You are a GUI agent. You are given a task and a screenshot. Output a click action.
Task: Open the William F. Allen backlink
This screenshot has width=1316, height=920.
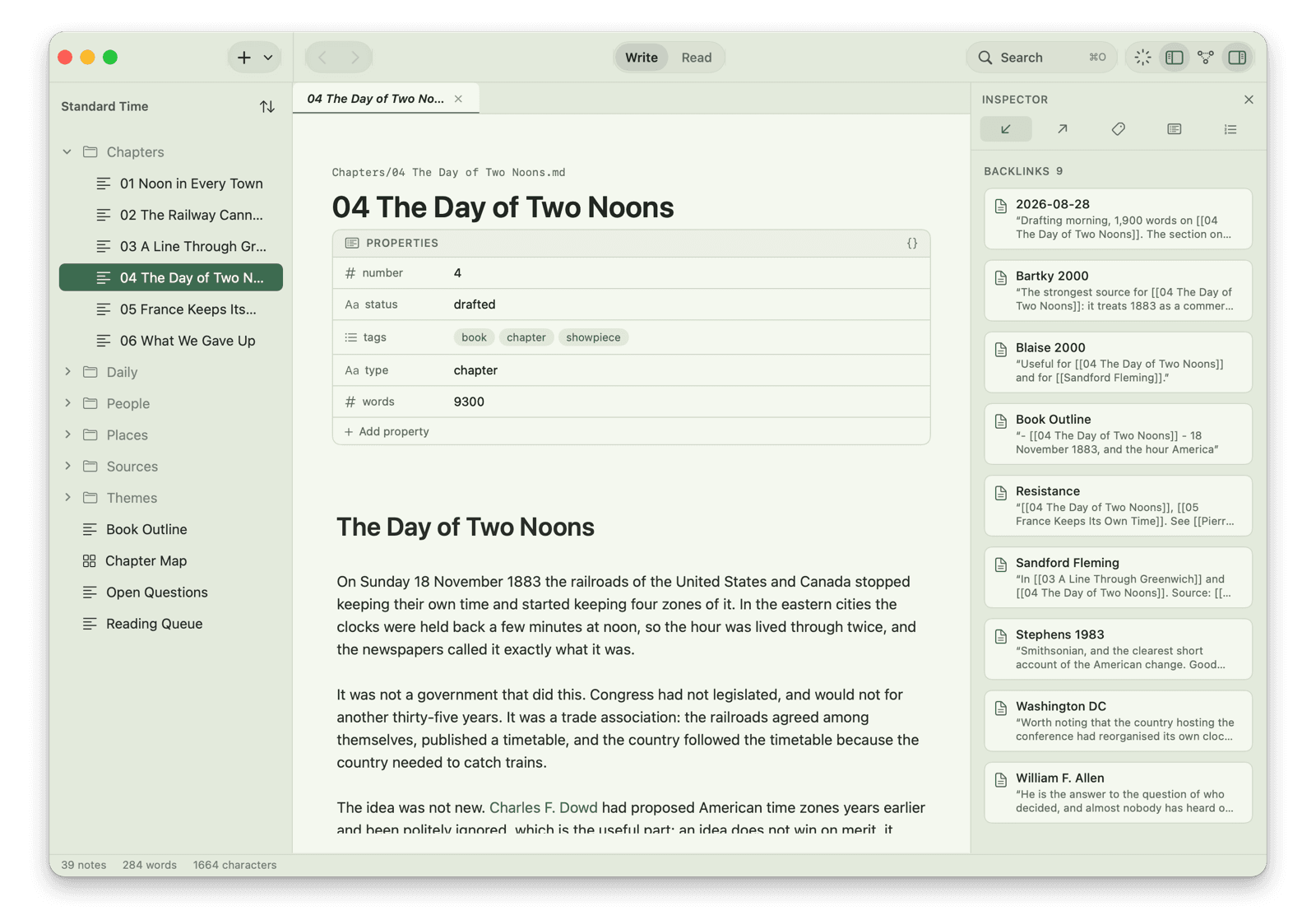[1118, 792]
